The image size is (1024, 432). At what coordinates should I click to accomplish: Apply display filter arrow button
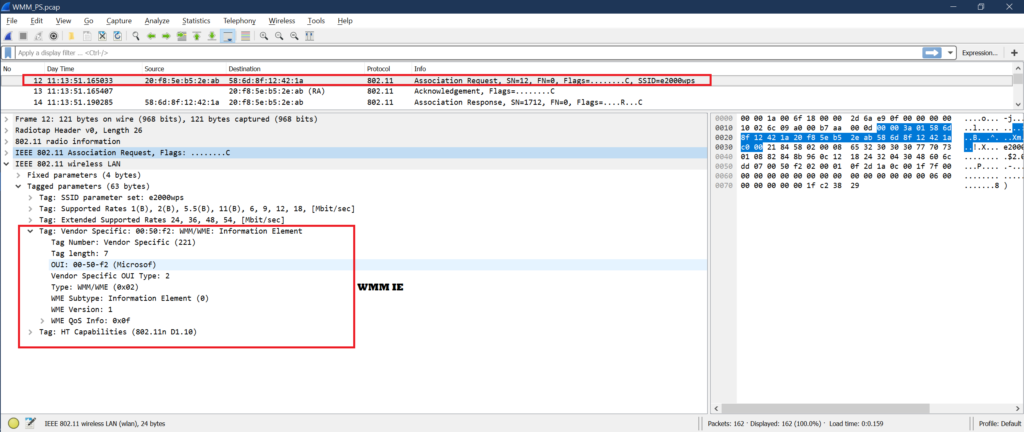tap(931, 52)
